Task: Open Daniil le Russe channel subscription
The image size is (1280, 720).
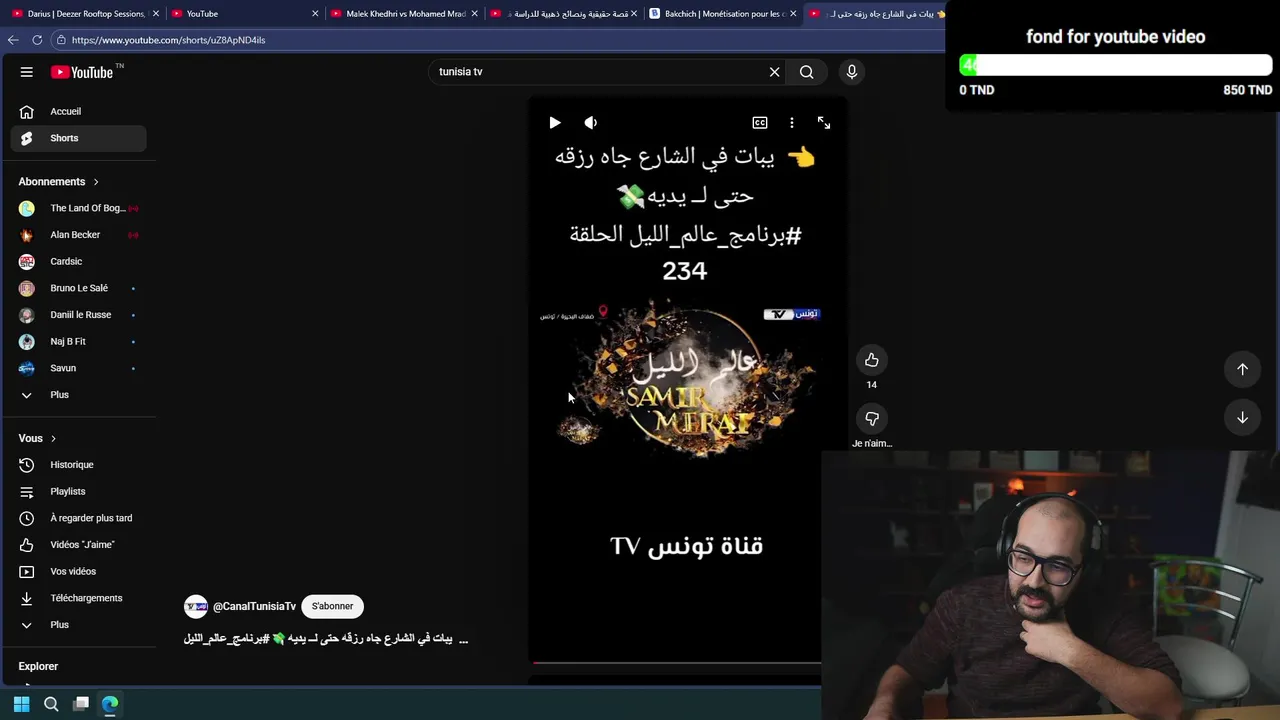Action: click(x=78, y=315)
